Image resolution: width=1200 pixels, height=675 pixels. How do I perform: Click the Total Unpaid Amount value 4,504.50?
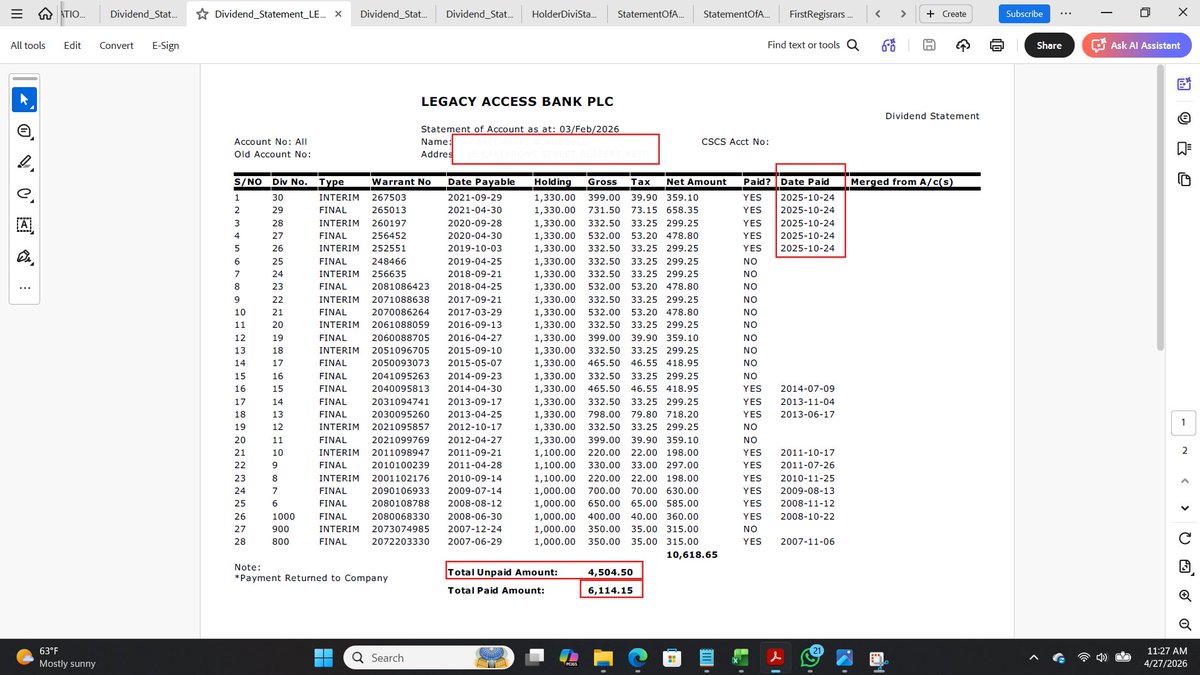tap(608, 572)
